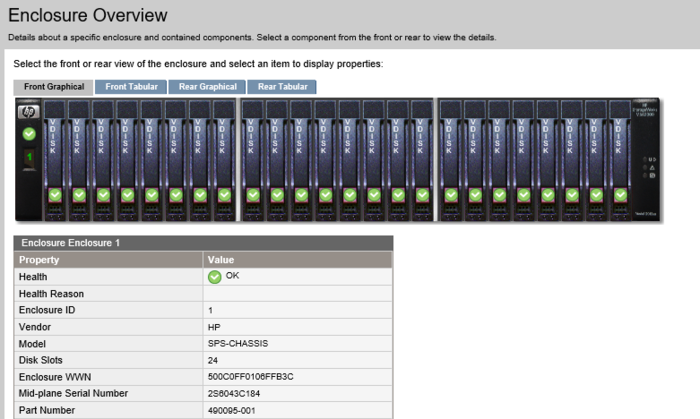
Task: Select the Enclosure WWN property label
Action: coord(55,377)
